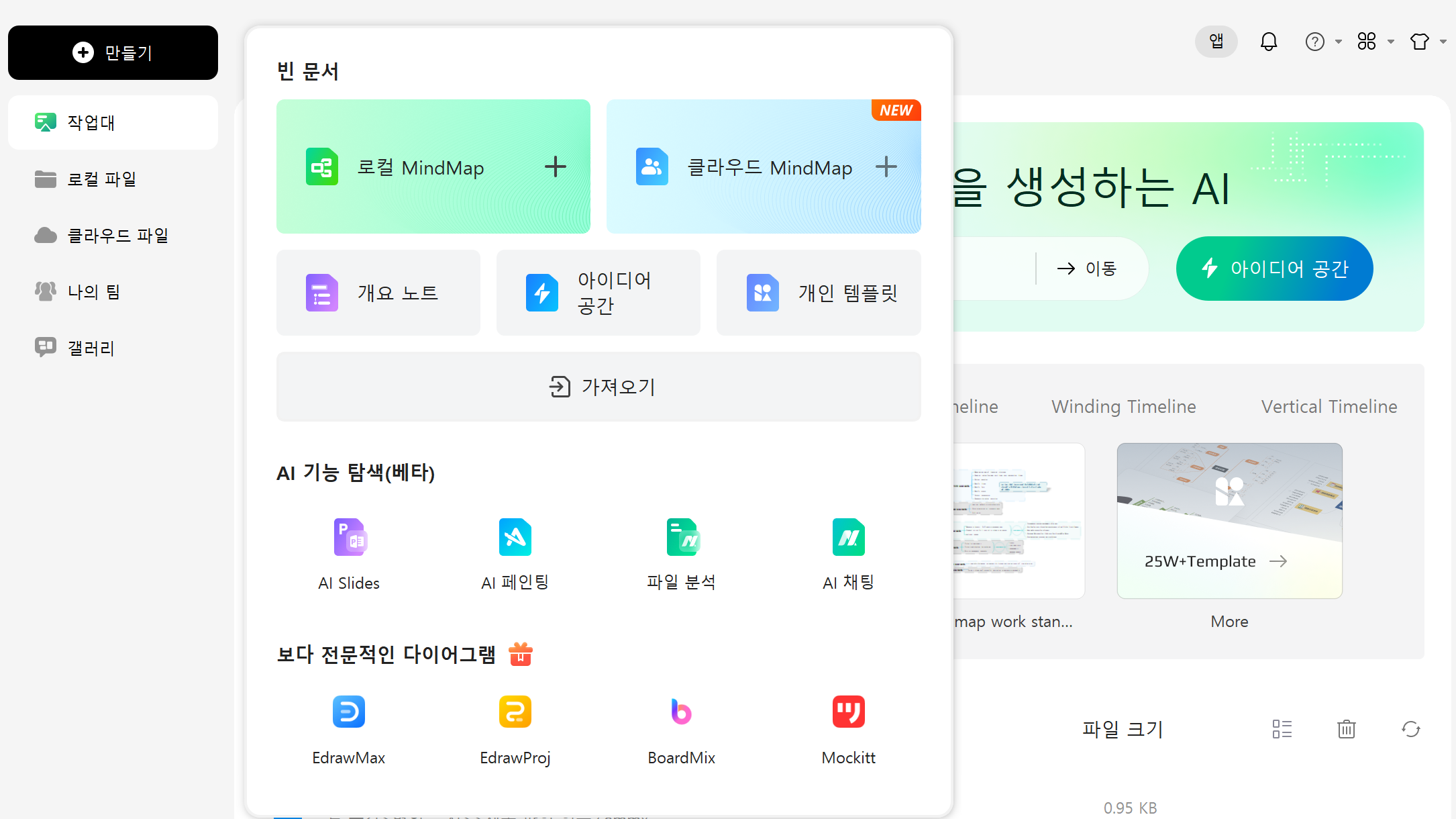Click the 앱 button in top bar
The image size is (1456, 819).
(1216, 42)
